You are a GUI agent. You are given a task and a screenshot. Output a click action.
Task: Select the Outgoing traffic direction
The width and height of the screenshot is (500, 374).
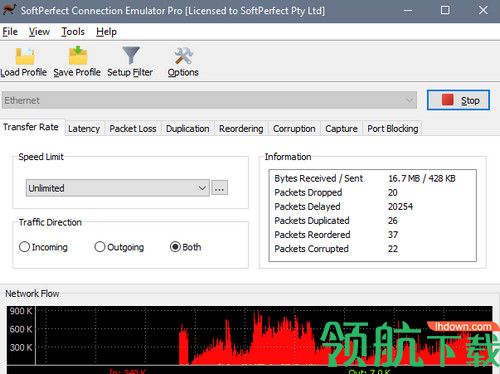[x=119, y=247]
